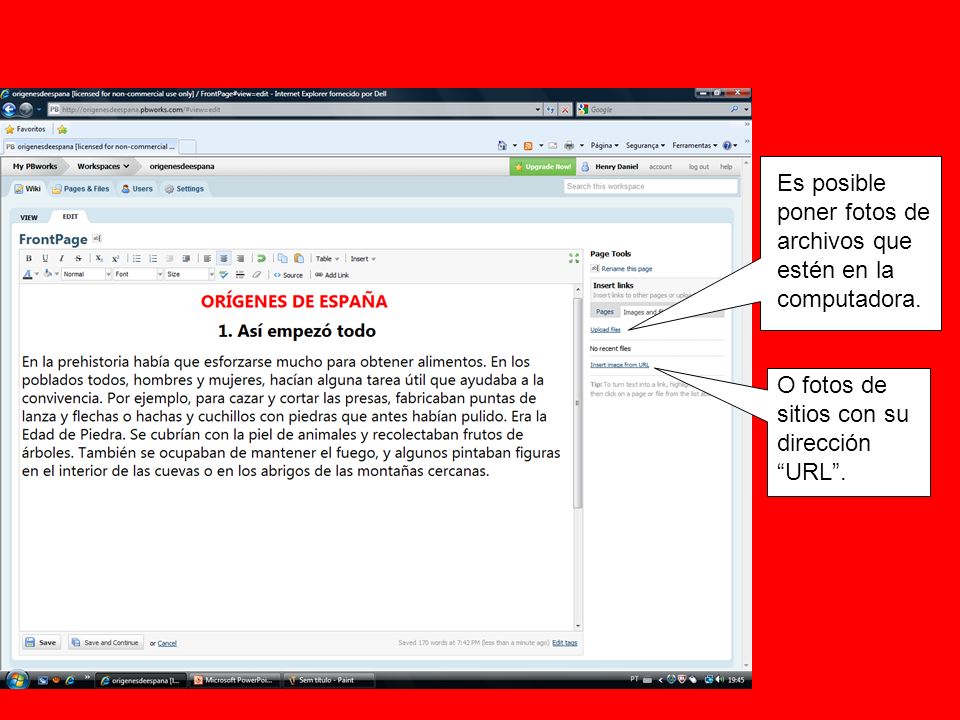Screen dimensions: 960x720
Task: Apply subscript formatting
Action: (99, 258)
